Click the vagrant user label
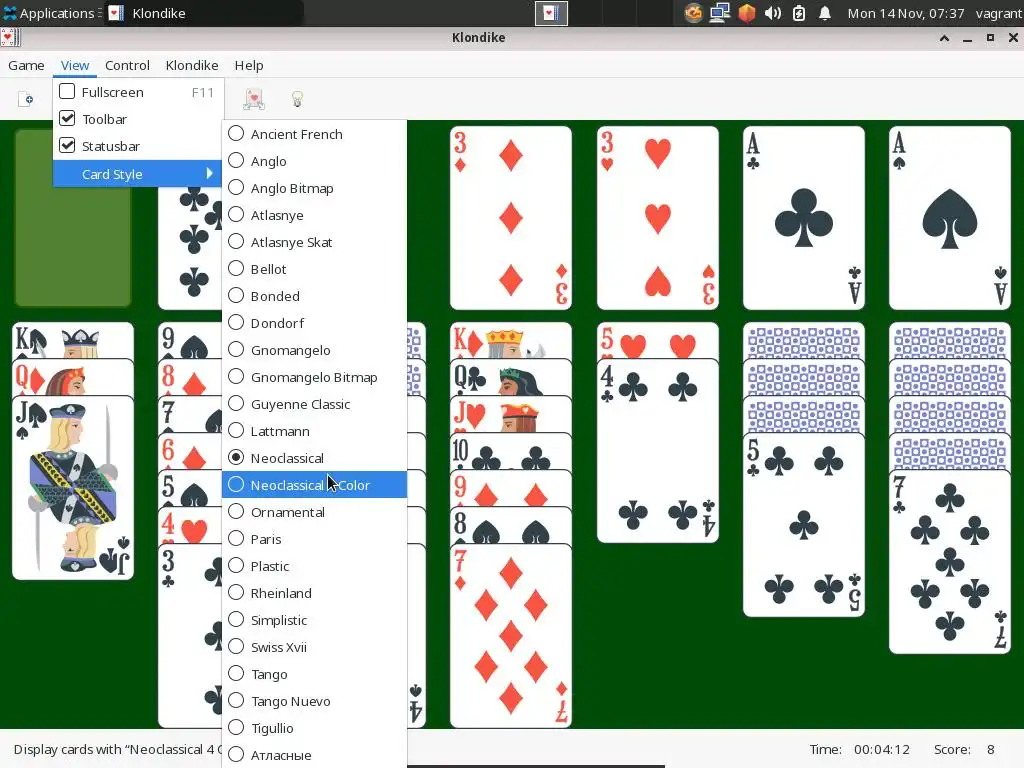This screenshot has width=1024, height=768. (x=999, y=13)
